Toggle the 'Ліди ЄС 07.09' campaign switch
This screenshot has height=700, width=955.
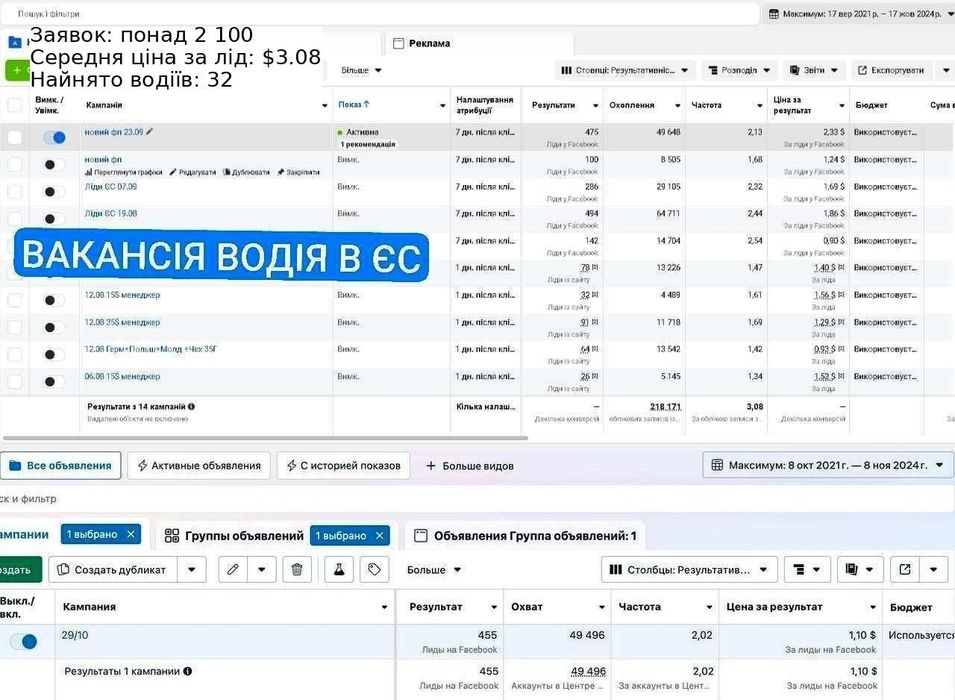click(x=54, y=192)
